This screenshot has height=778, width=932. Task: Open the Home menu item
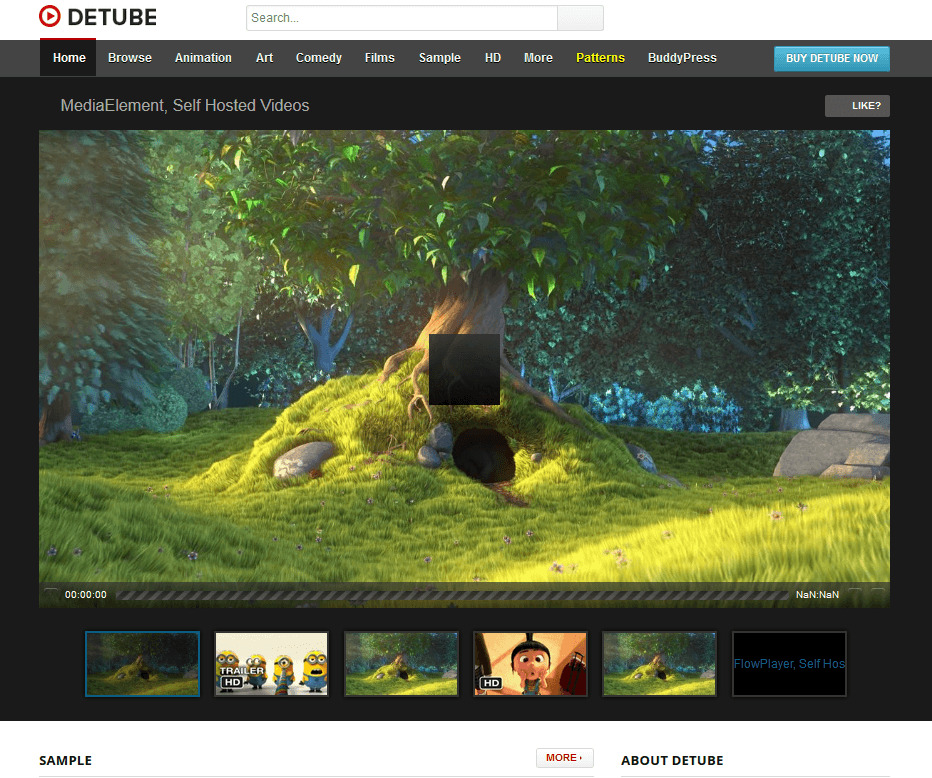point(68,58)
